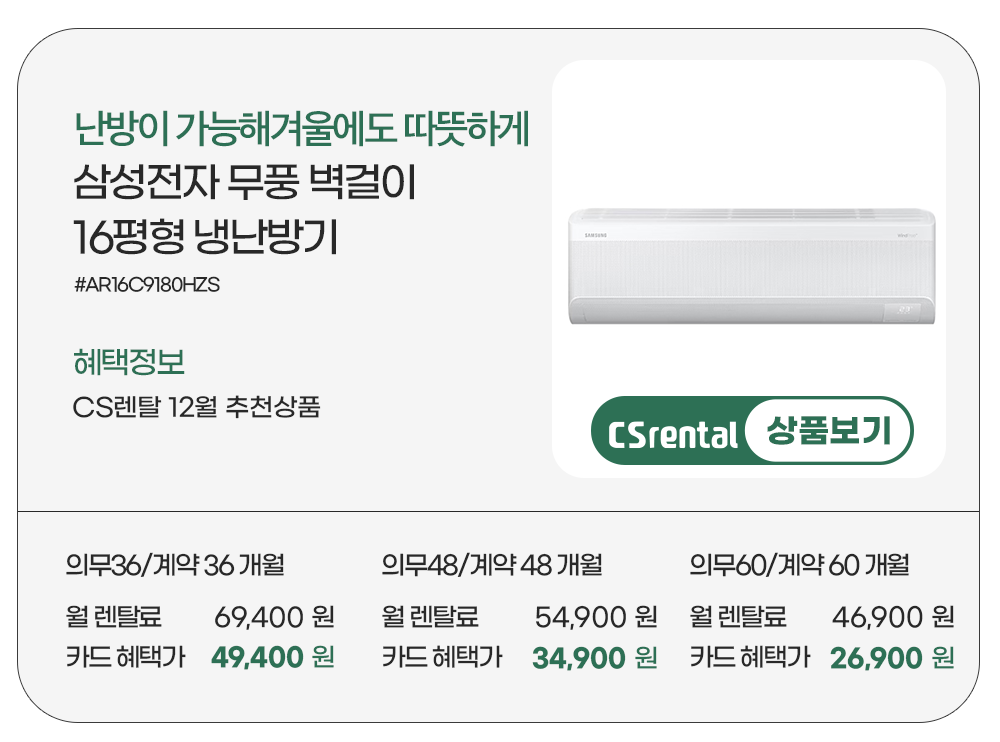Image resolution: width=1000 pixels, height=742 pixels.
Task: Click the 상품보기 button
Action: [x=827, y=433]
